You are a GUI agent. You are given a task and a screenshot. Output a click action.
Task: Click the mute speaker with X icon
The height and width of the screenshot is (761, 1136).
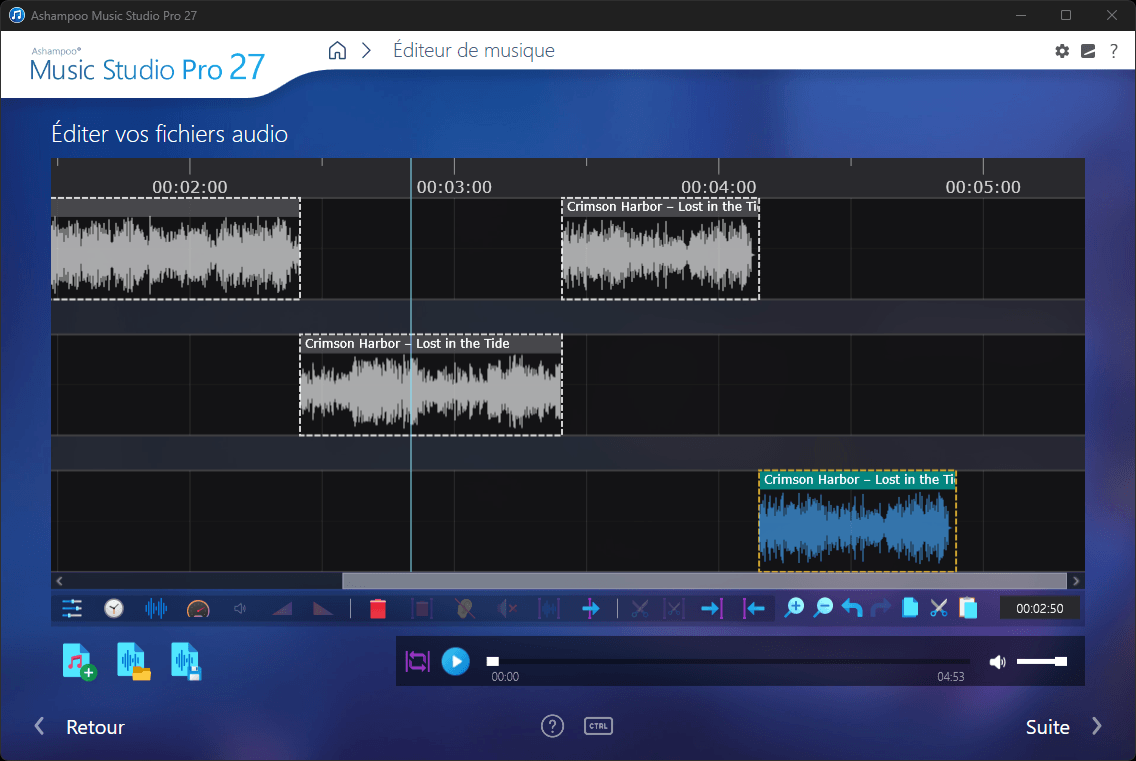[506, 609]
